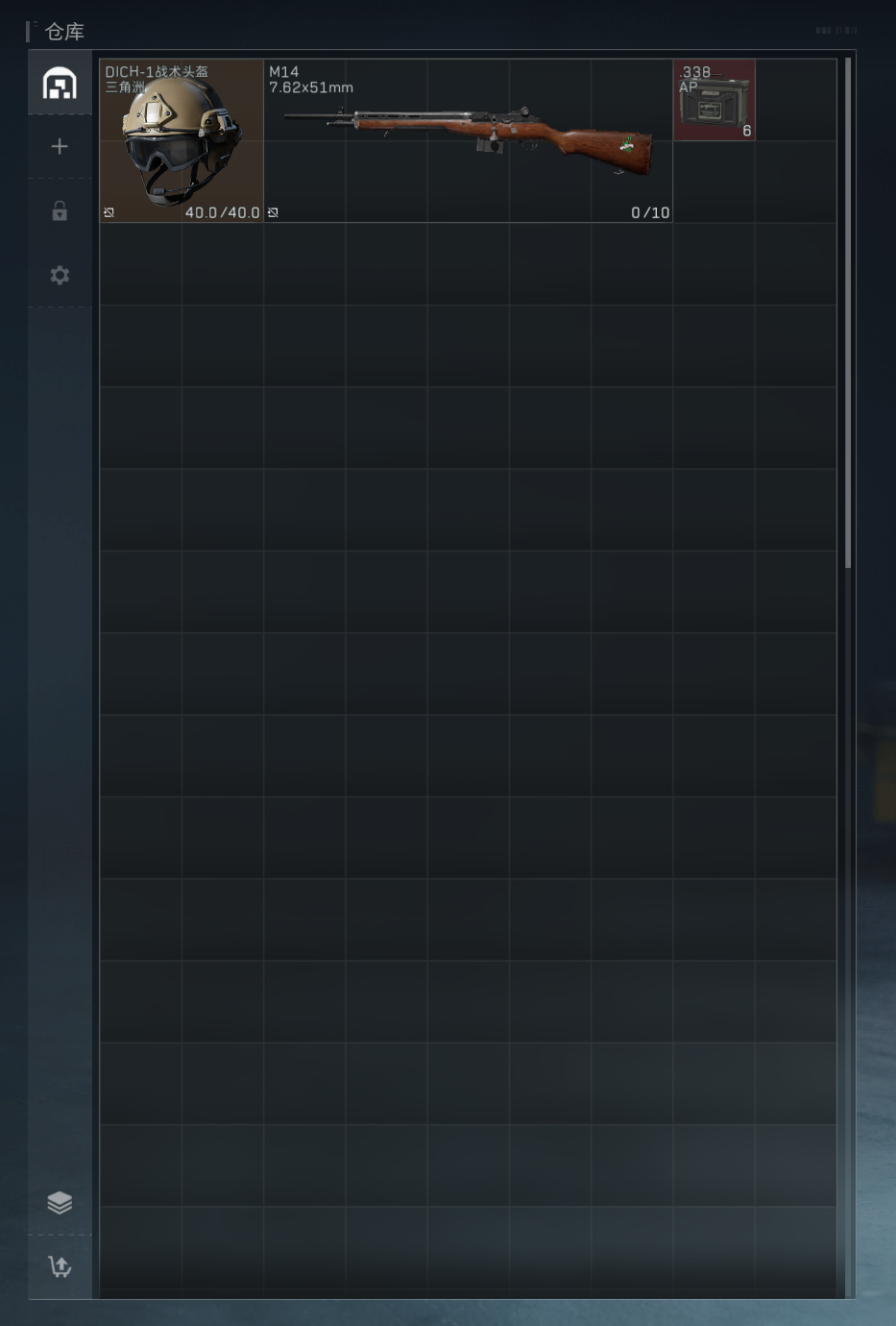Add new storage with plus icon
The image size is (896, 1326).
click(x=60, y=146)
